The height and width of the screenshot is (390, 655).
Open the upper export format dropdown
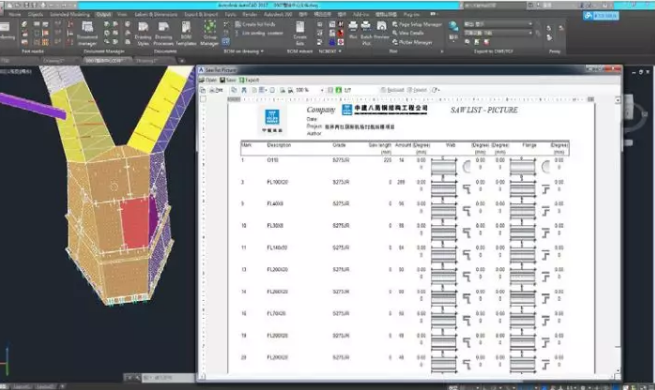click(x=498, y=24)
